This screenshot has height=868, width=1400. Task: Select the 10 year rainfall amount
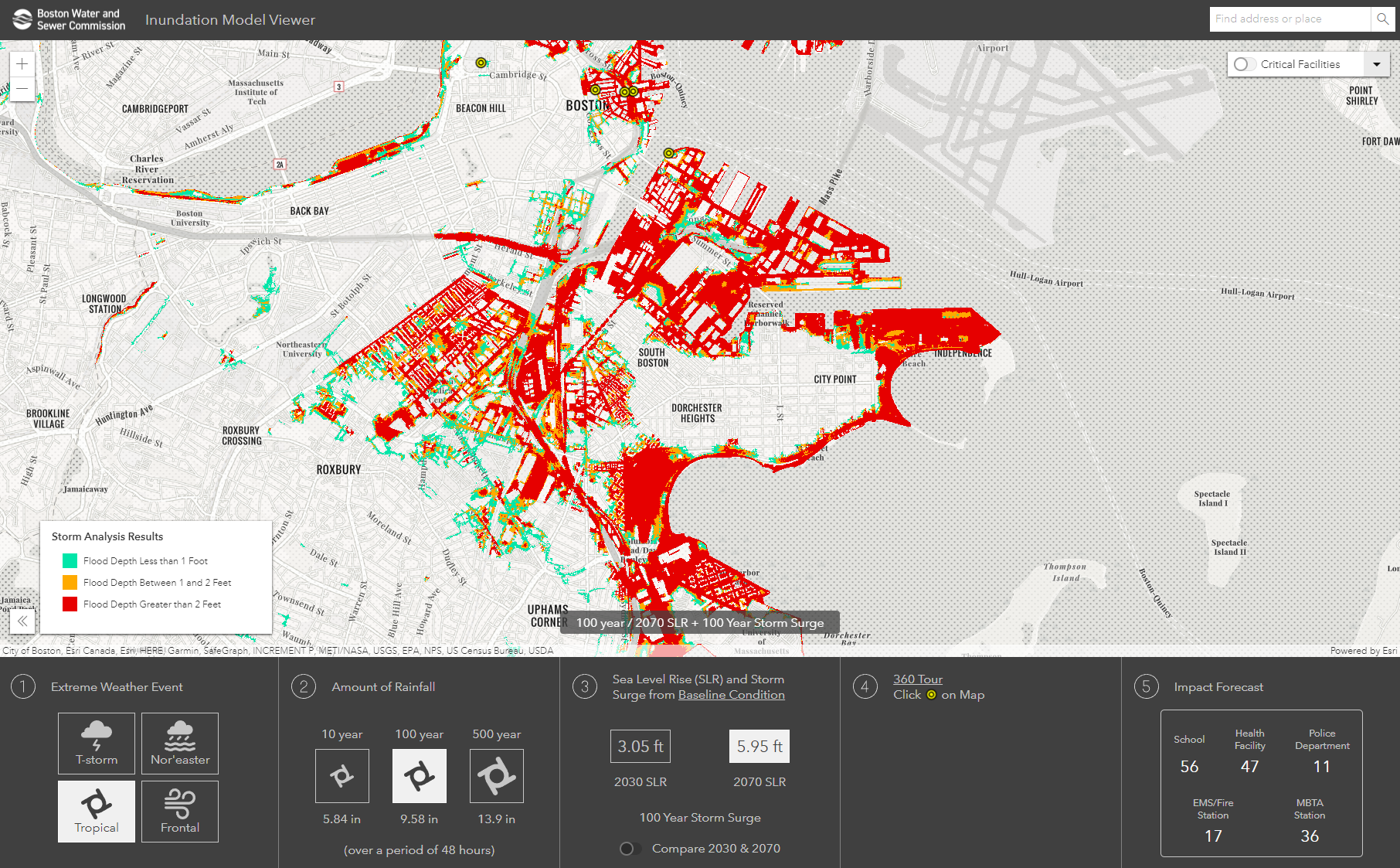pos(342,776)
